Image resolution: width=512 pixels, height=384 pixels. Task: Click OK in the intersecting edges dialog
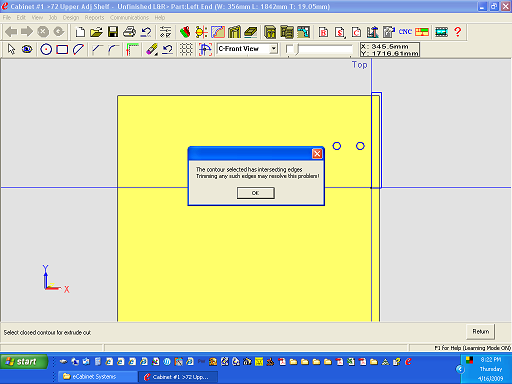(x=256, y=193)
